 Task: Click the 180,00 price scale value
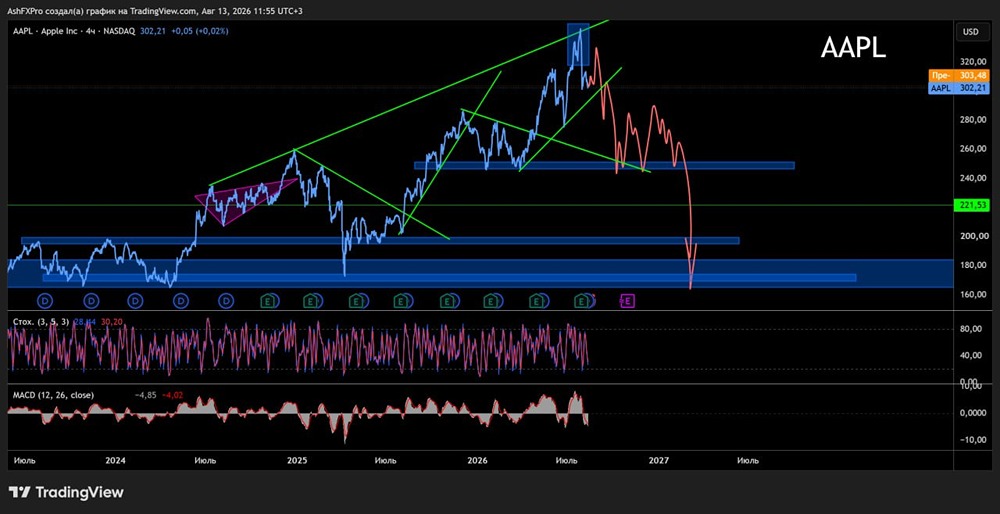click(x=973, y=265)
